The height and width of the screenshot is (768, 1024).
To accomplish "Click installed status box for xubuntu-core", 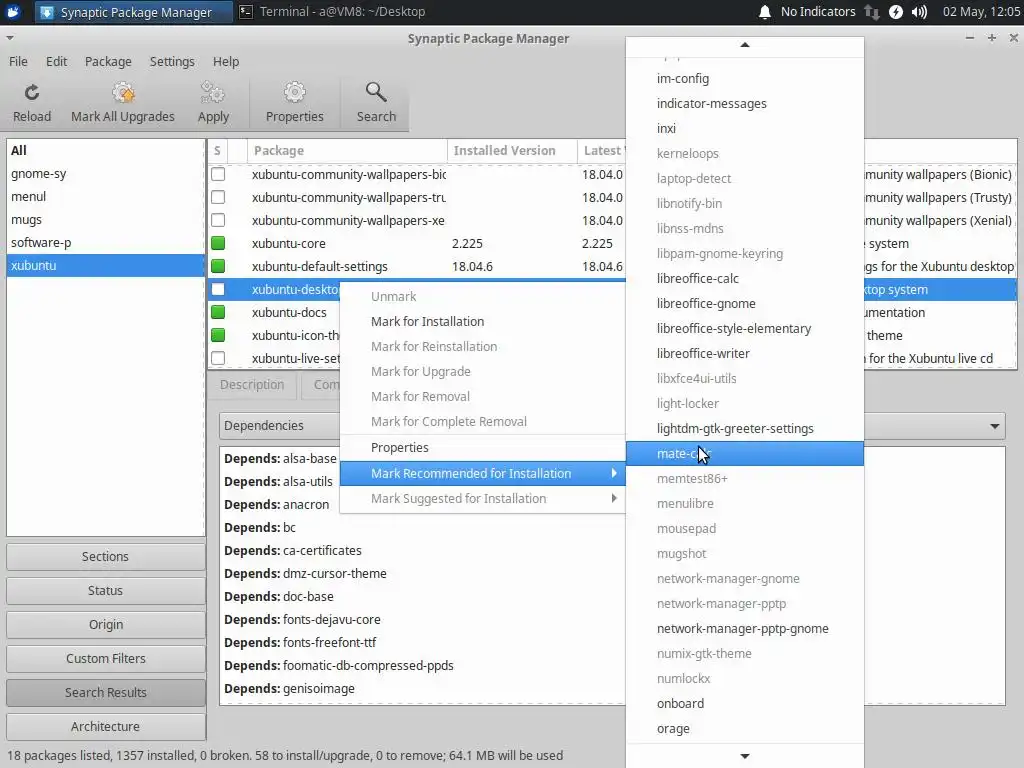I will pyautogui.click(x=218, y=244).
